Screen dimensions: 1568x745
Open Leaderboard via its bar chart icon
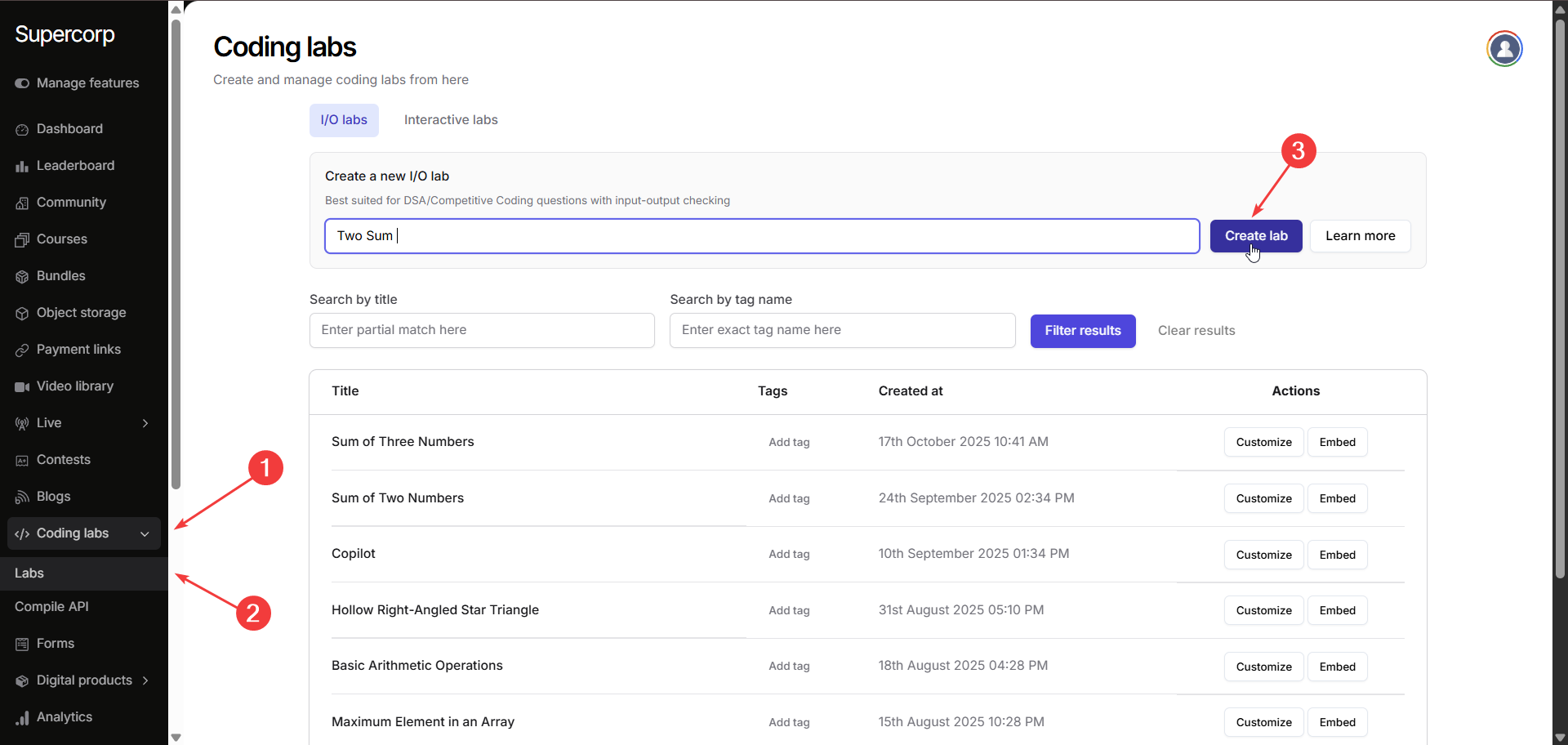pos(22,166)
